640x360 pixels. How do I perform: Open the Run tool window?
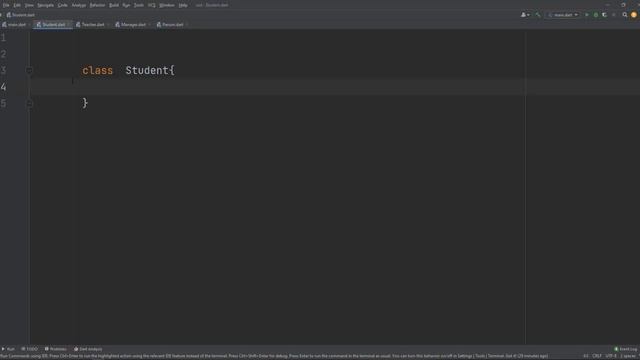tap(8, 349)
